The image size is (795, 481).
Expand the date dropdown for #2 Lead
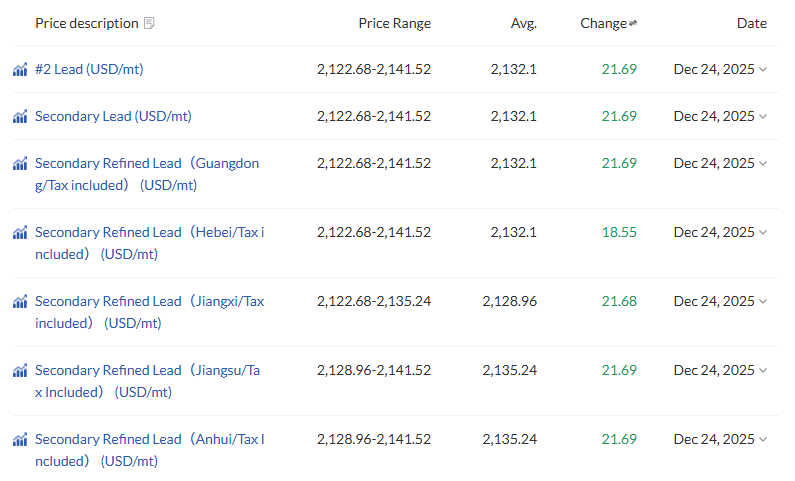pyautogui.click(x=764, y=70)
